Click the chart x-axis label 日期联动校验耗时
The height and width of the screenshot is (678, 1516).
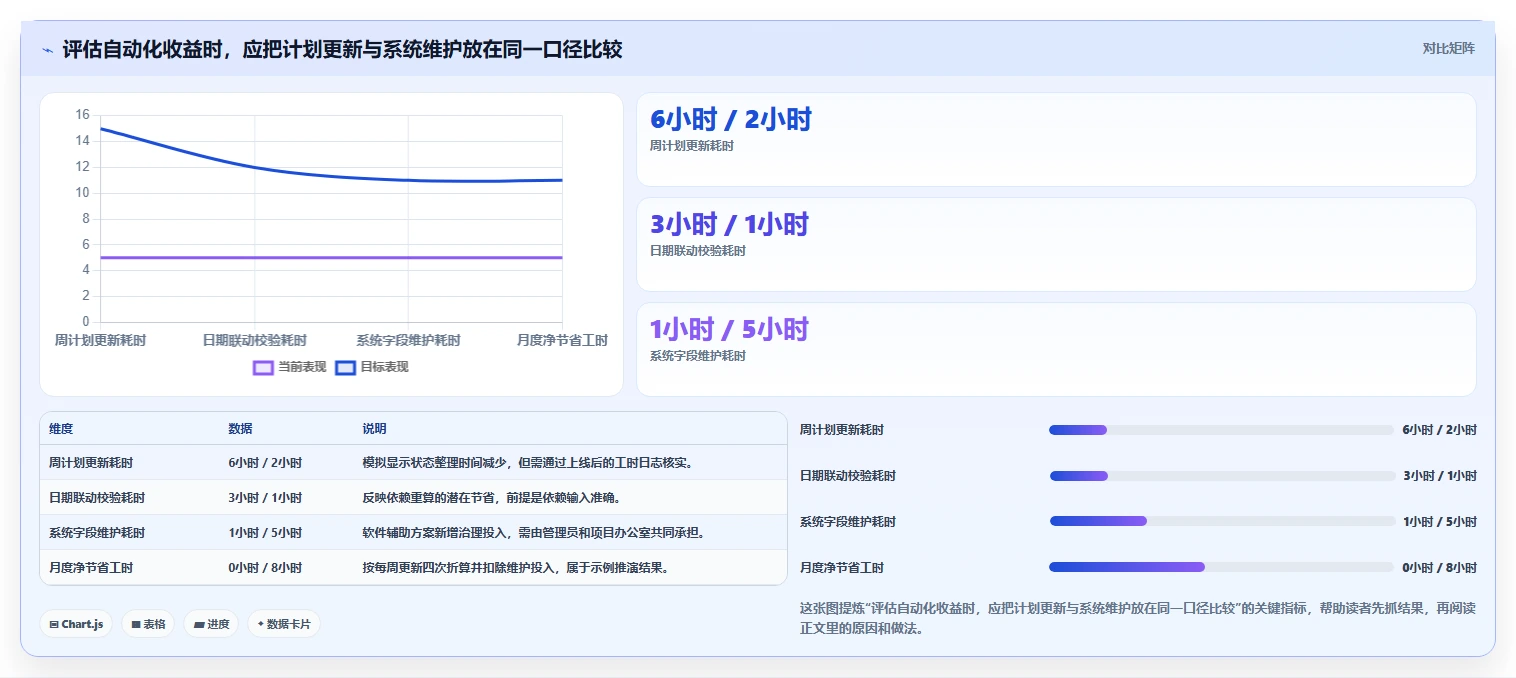[x=254, y=341]
